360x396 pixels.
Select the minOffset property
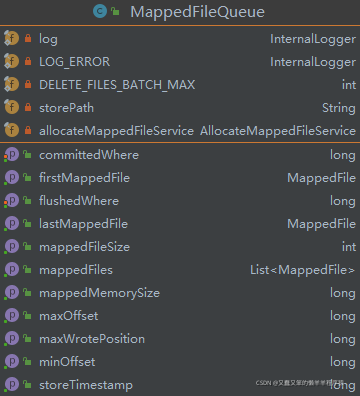(x=180, y=361)
